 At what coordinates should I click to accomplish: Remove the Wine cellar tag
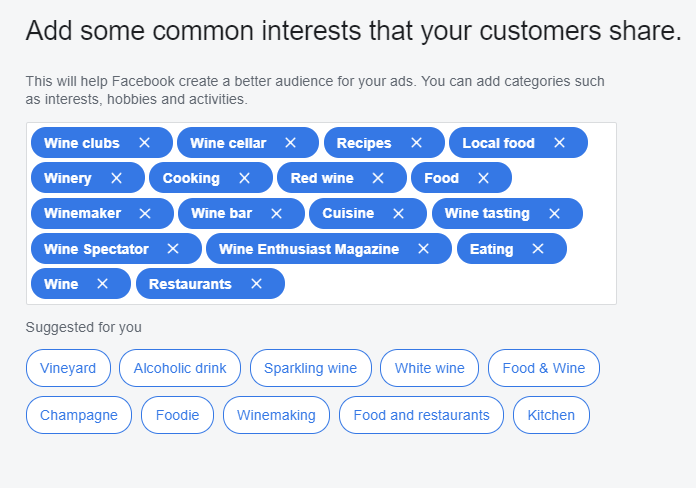tap(291, 143)
